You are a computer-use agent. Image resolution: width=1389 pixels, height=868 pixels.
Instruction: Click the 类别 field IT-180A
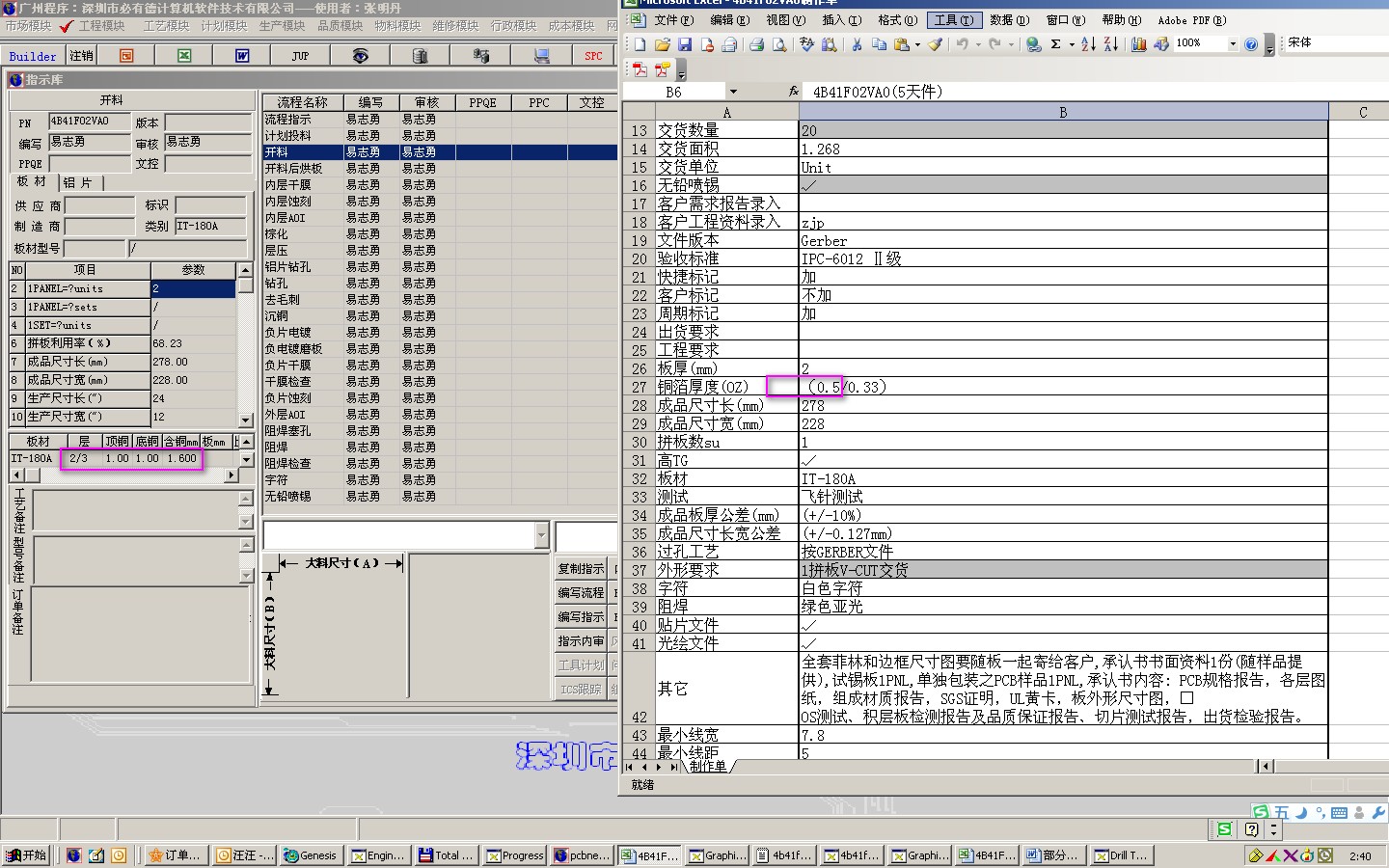211,226
